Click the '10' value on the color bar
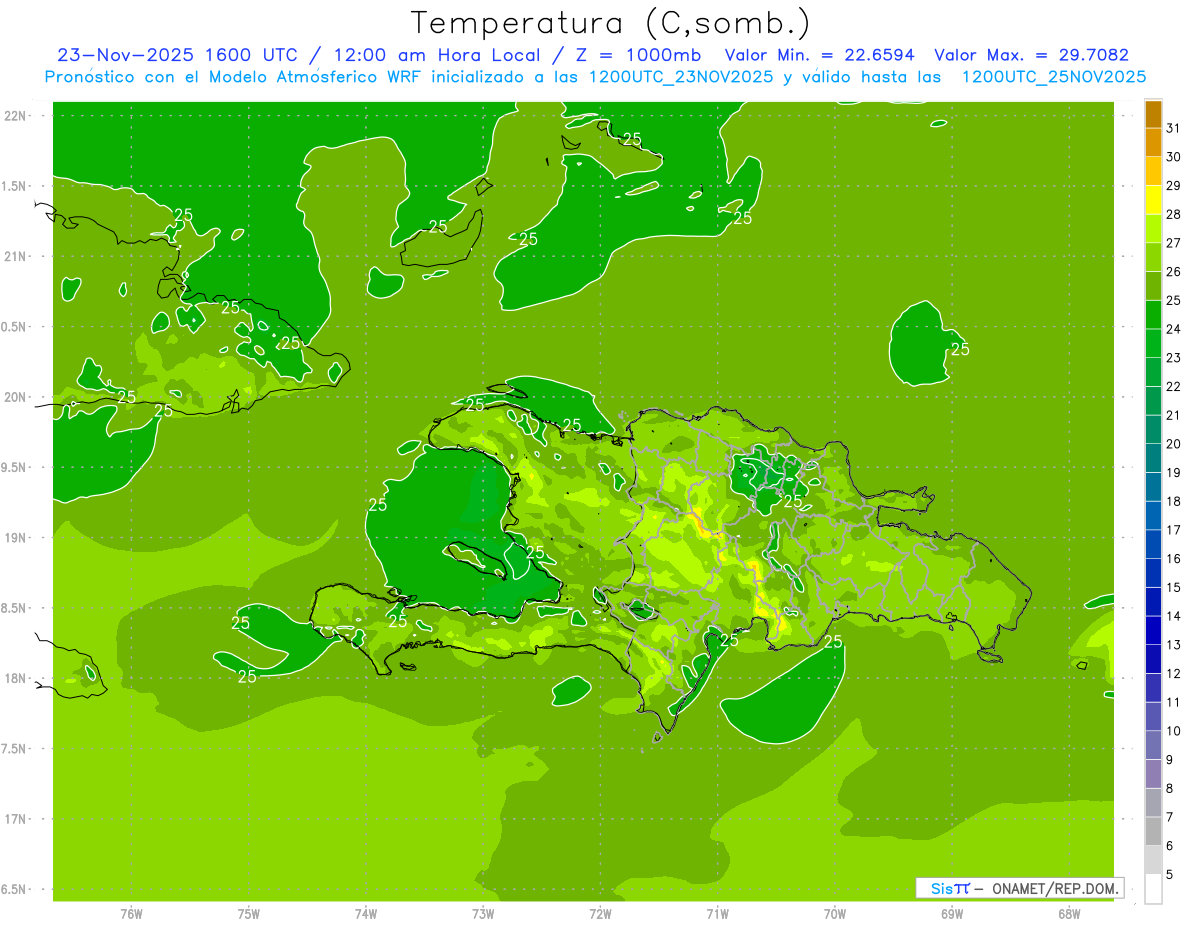Viewport: 1200px width, 927px height. [x=1173, y=731]
